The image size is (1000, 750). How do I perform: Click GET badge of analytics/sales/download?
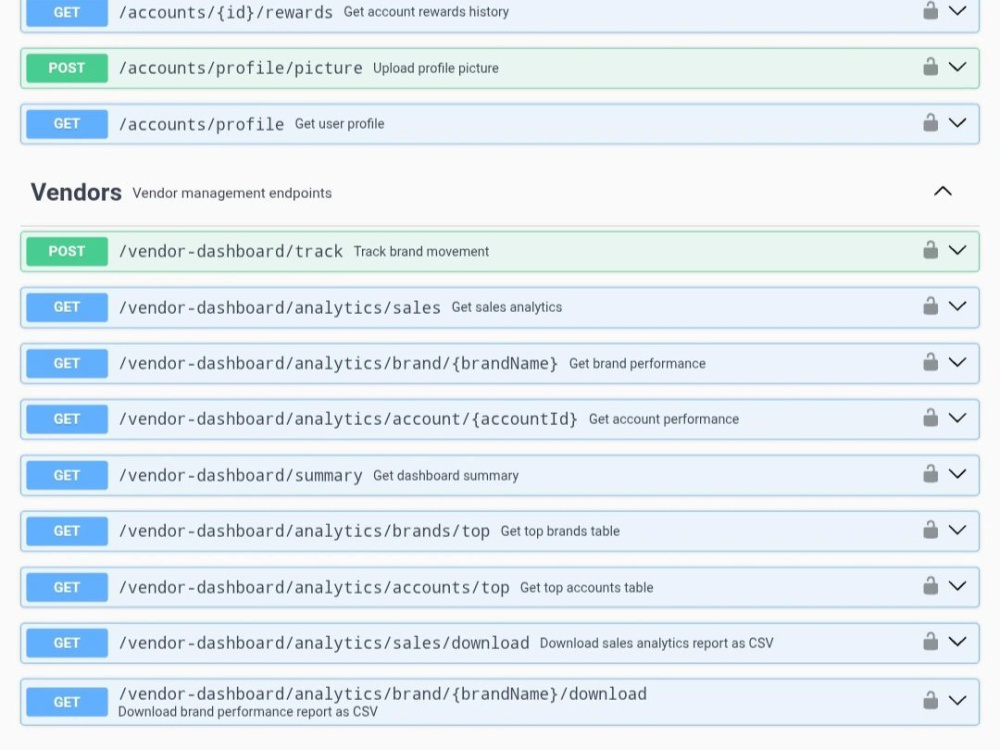click(x=67, y=643)
